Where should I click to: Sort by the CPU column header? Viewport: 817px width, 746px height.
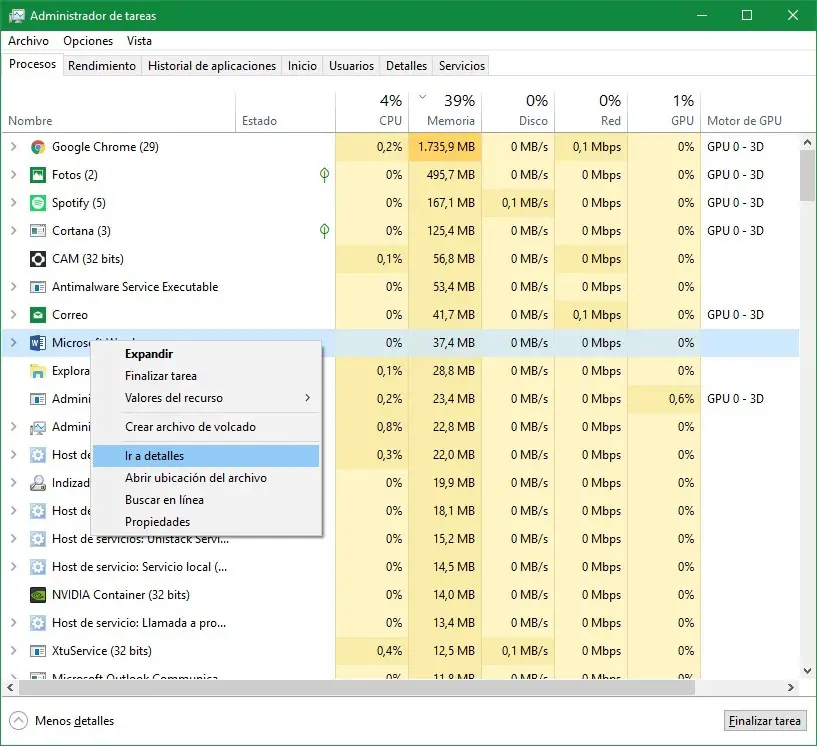(x=372, y=111)
